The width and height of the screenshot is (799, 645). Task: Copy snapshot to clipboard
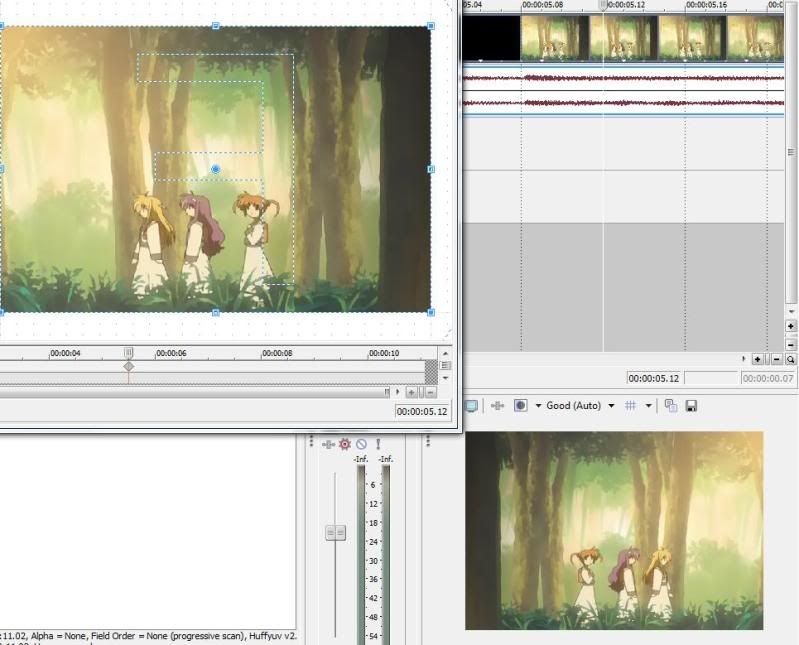671,406
